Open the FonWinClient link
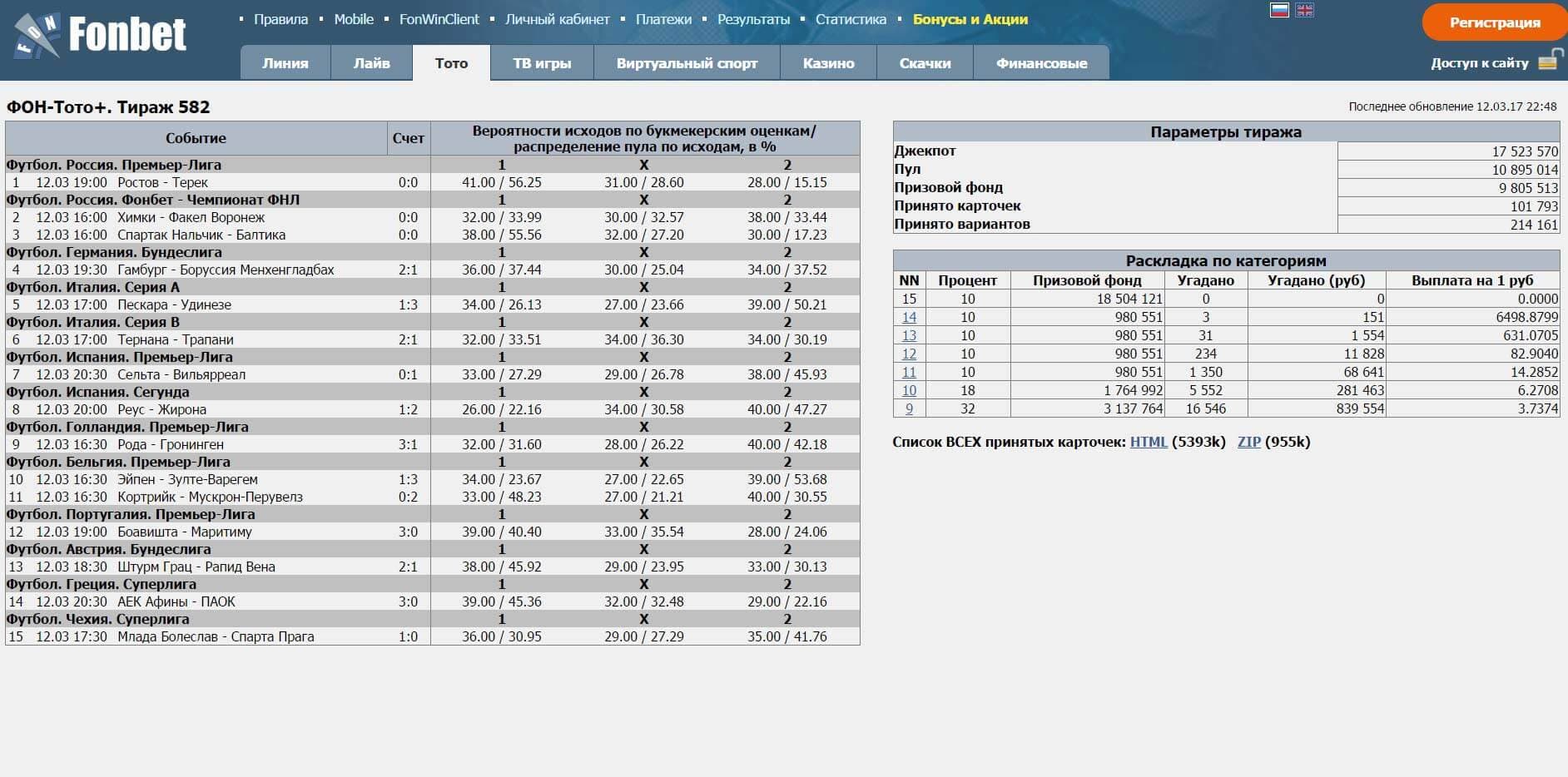The height and width of the screenshot is (777, 1568). [x=439, y=19]
